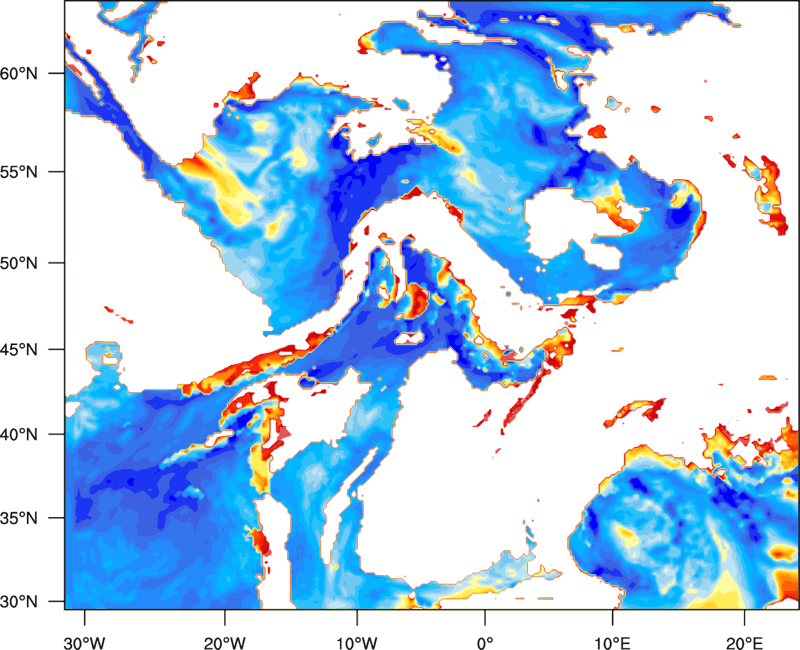Click the 35°N latitude label
800x650 pixels.
(x=19, y=518)
